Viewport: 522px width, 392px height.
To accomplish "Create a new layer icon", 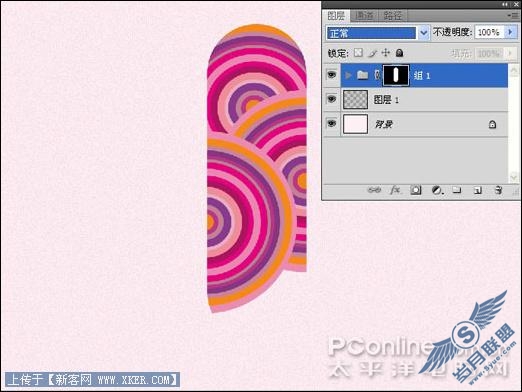I will [x=478, y=190].
